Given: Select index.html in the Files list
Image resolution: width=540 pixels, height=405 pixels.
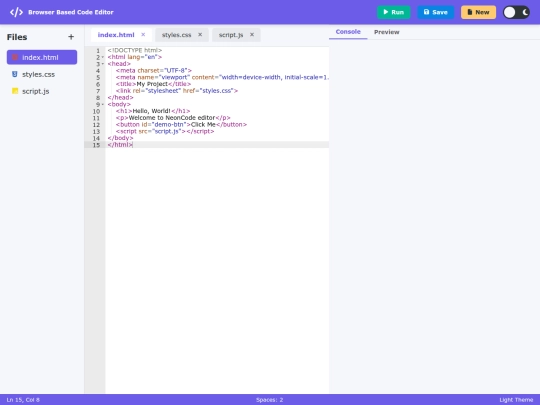Looking at the screenshot, I should [42, 57].
